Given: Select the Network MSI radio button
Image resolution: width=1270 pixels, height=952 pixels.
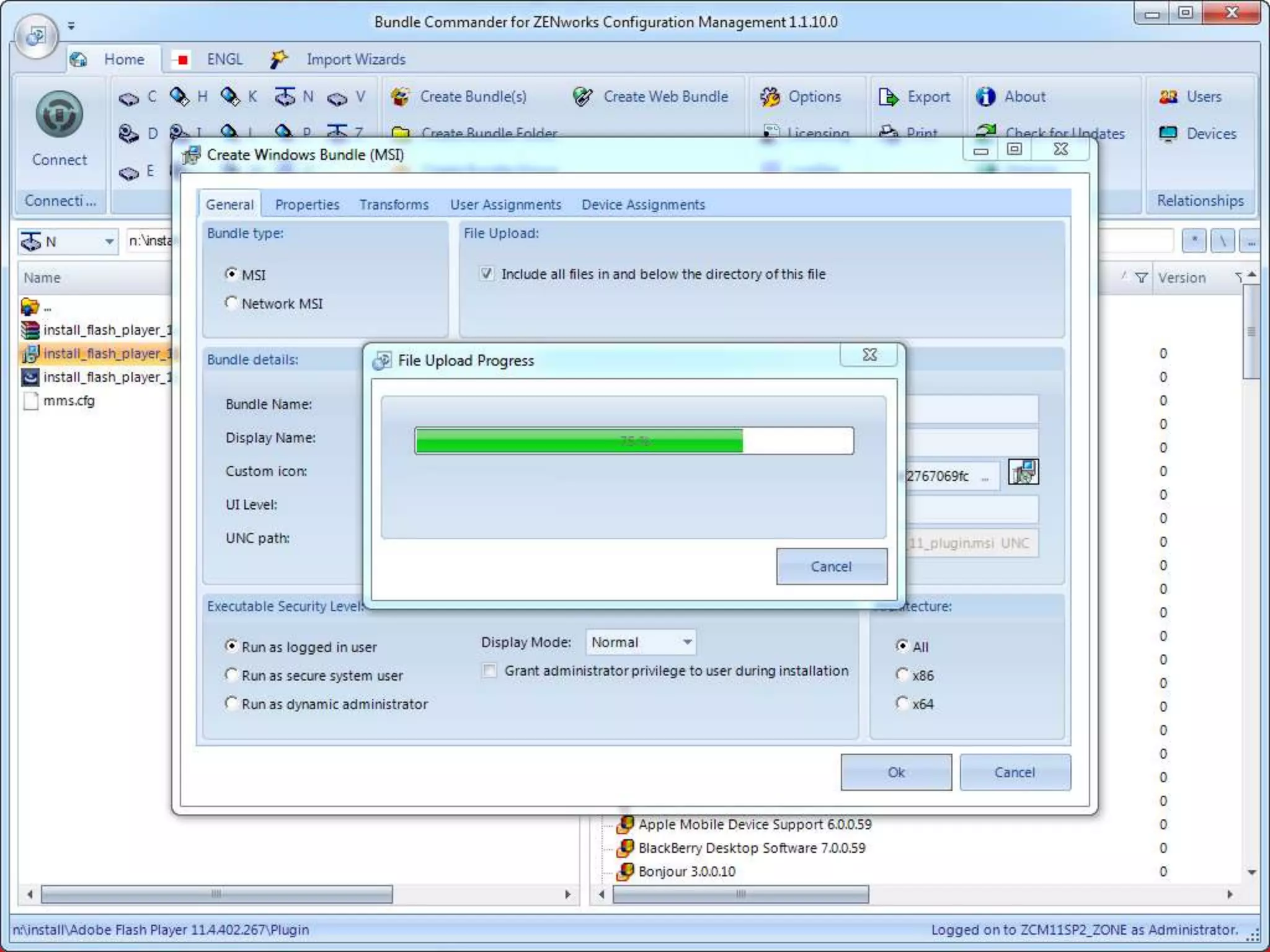Looking at the screenshot, I should [x=231, y=302].
